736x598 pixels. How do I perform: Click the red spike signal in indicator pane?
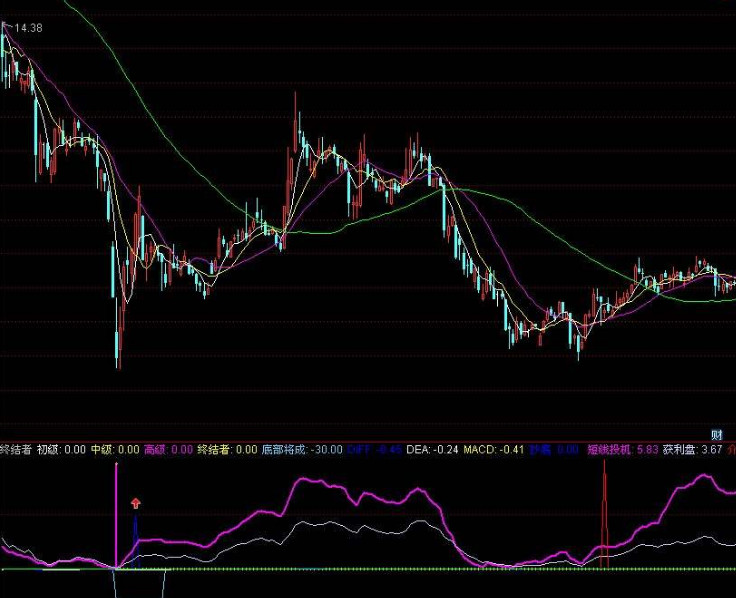point(604,514)
